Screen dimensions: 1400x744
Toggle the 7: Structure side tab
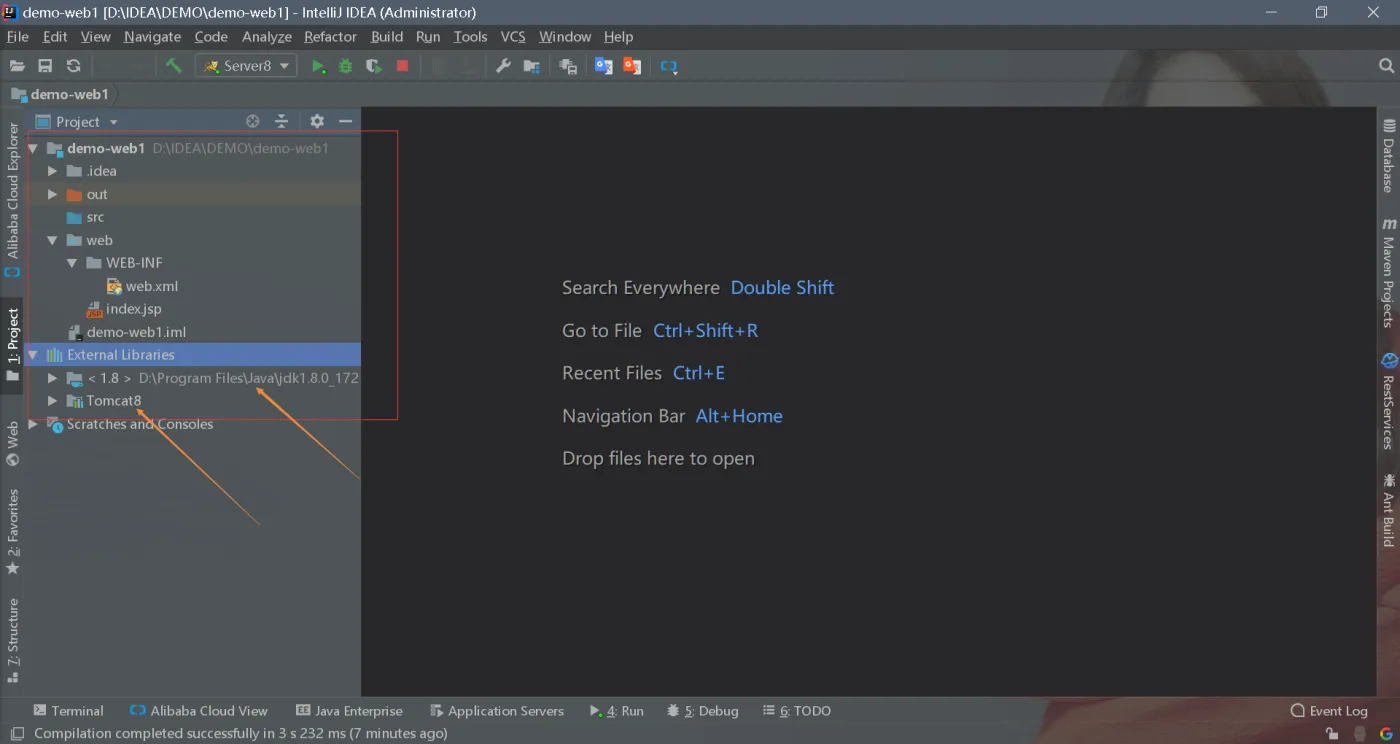[x=12, y=640]
